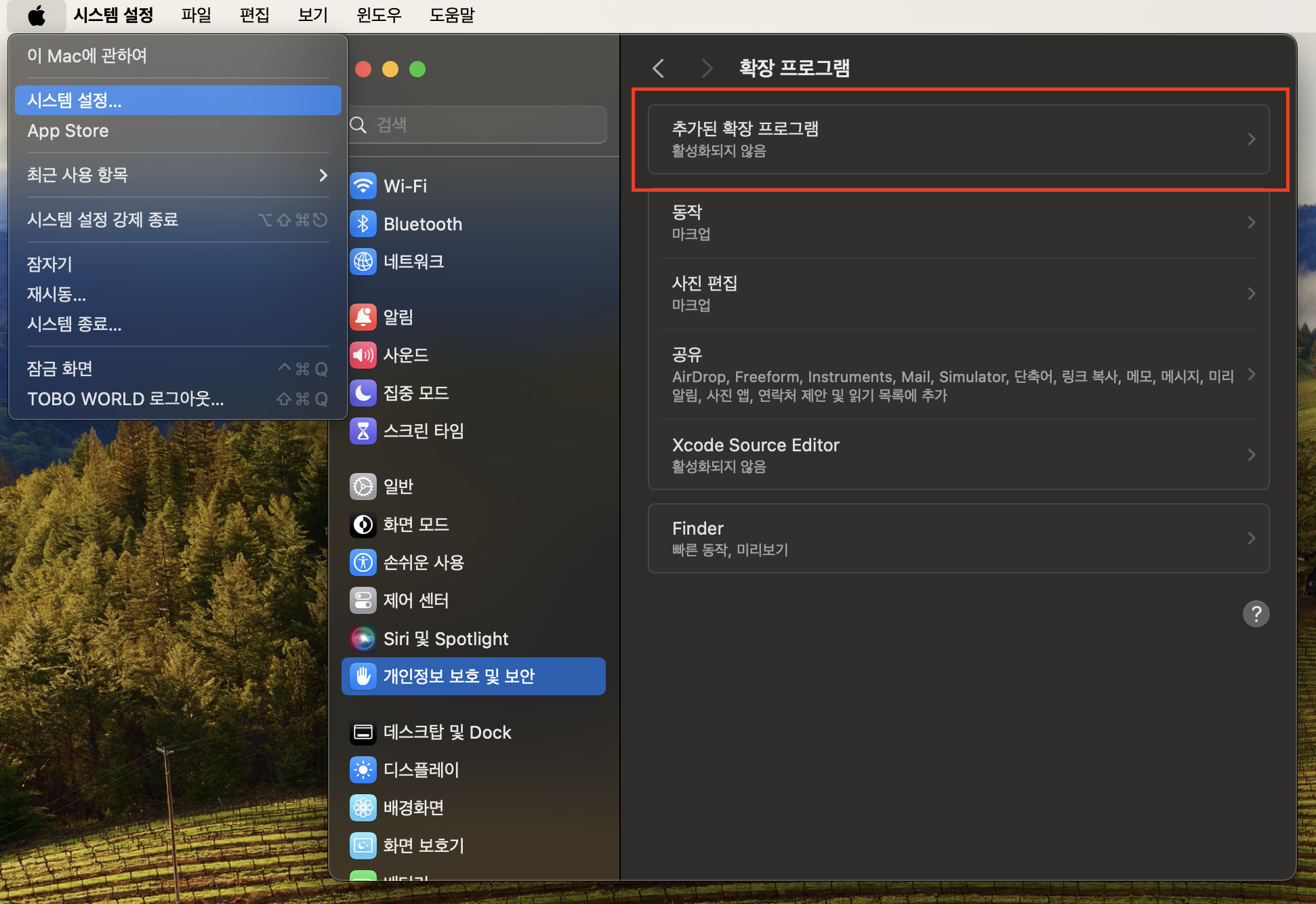Click the Wi-Fi icon in sidebar
This screenshot has width=1316, height=904.
[x=363, y=186]
